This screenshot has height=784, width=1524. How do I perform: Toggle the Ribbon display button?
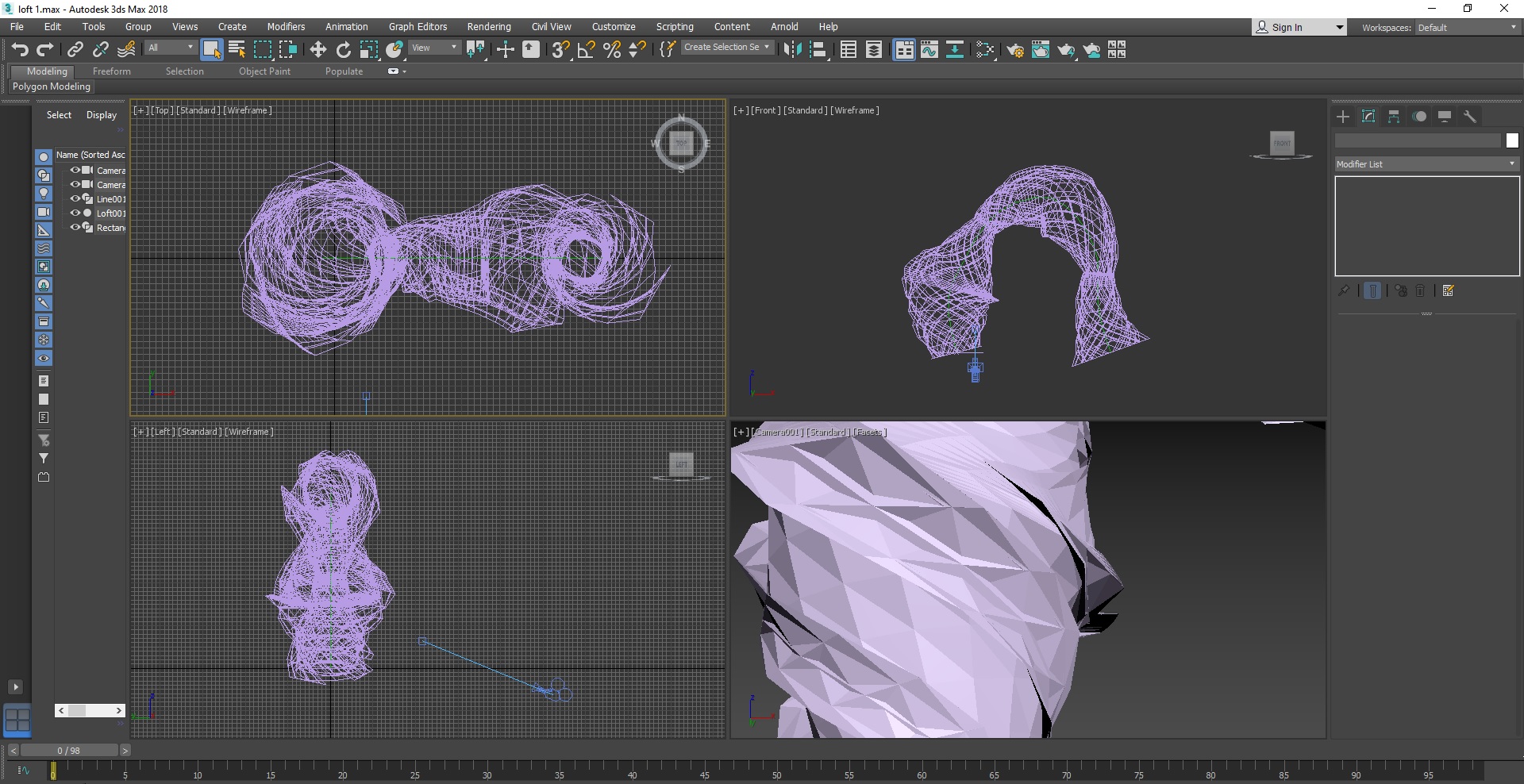[x=904, y=50]
